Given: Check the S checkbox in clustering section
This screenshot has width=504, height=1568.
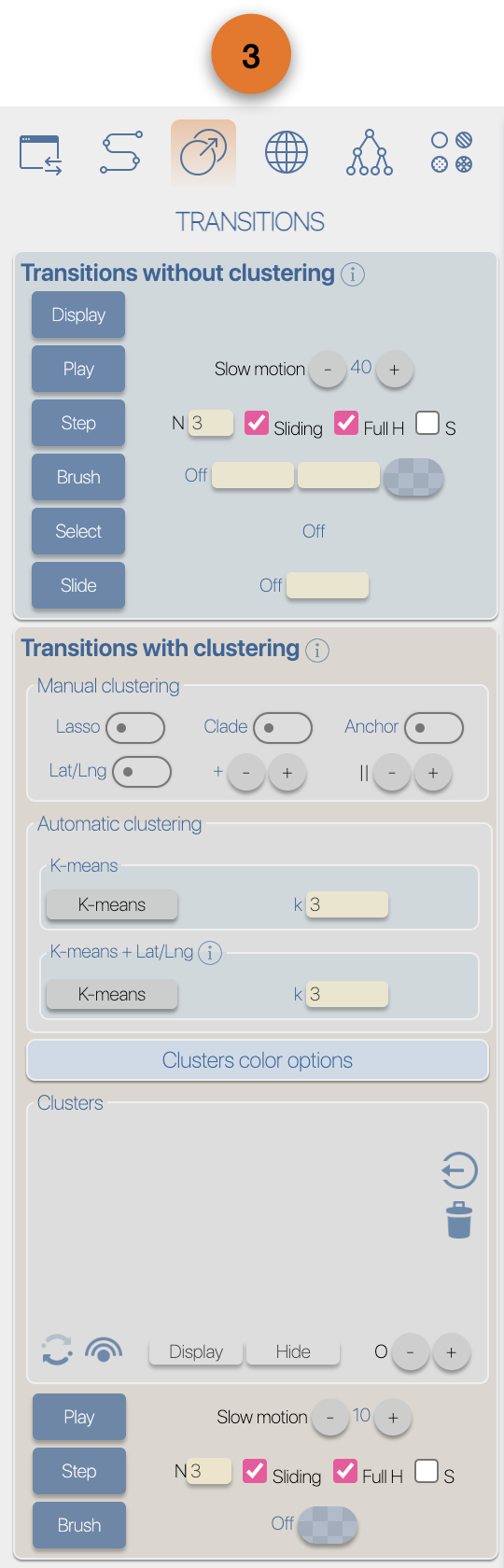Looking at the screenshot, I should pos(427,1471).
